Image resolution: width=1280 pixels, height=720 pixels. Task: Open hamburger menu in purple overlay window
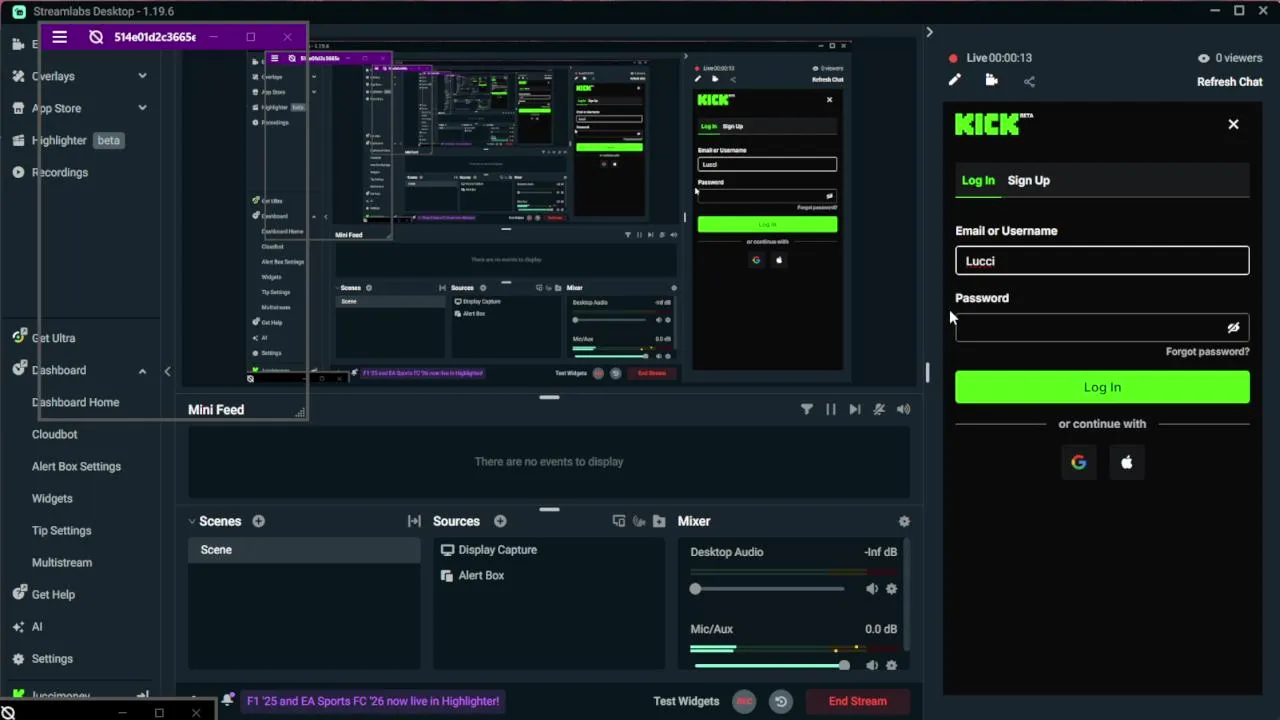click(59, 37)
